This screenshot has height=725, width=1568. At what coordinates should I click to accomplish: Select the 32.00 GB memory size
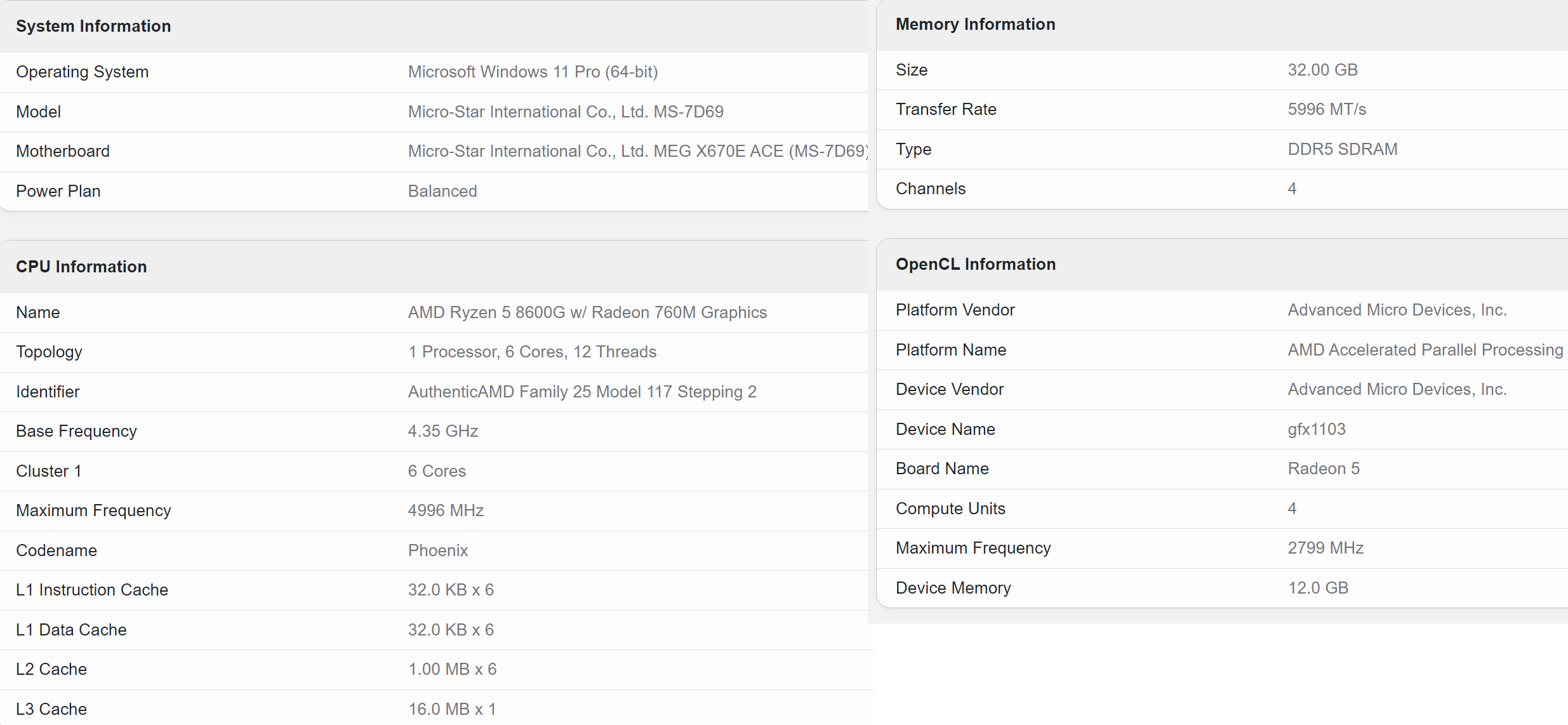[x=1322, y=70]
